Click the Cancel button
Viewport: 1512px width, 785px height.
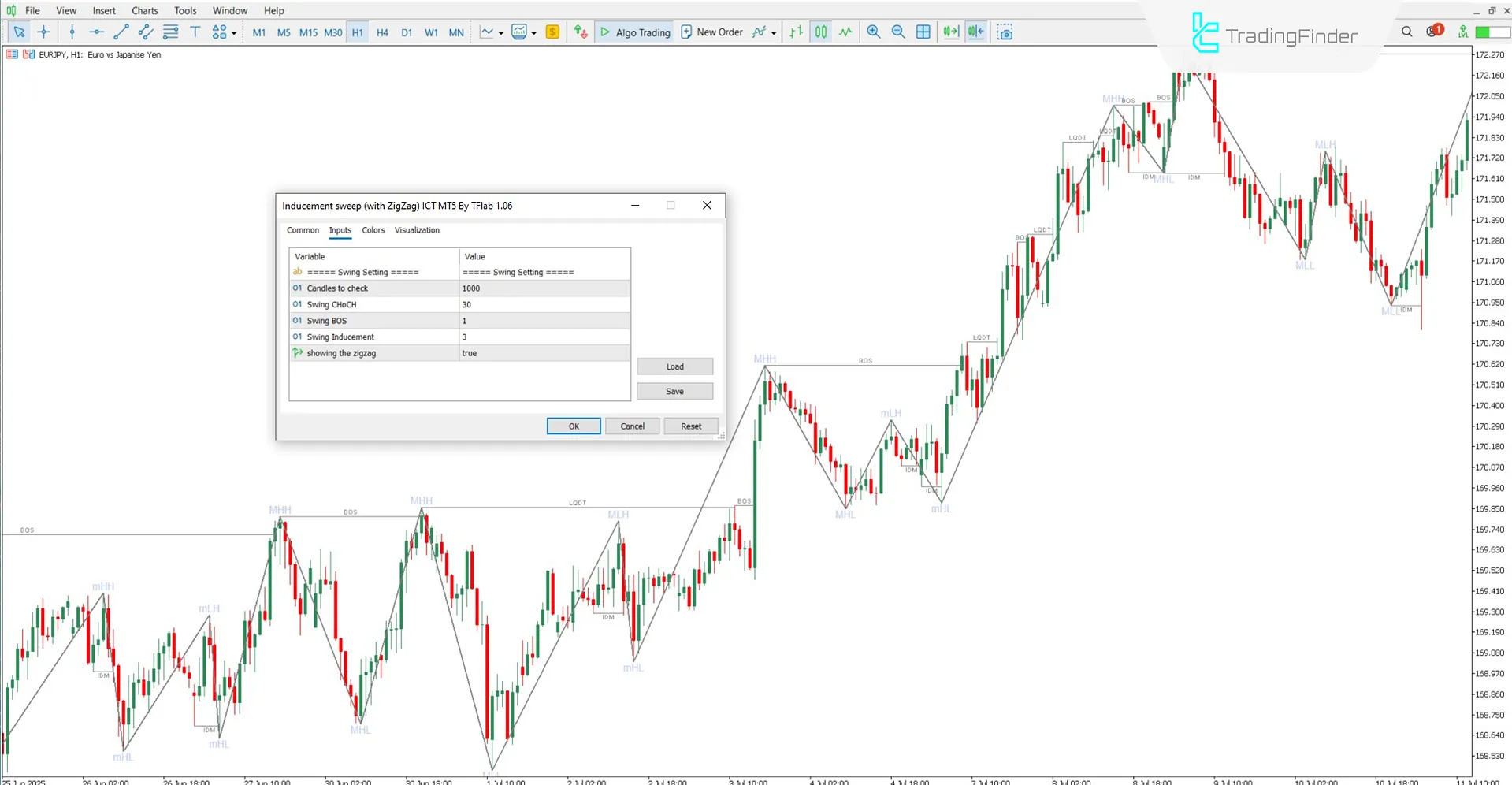click(x=632, y=426)
